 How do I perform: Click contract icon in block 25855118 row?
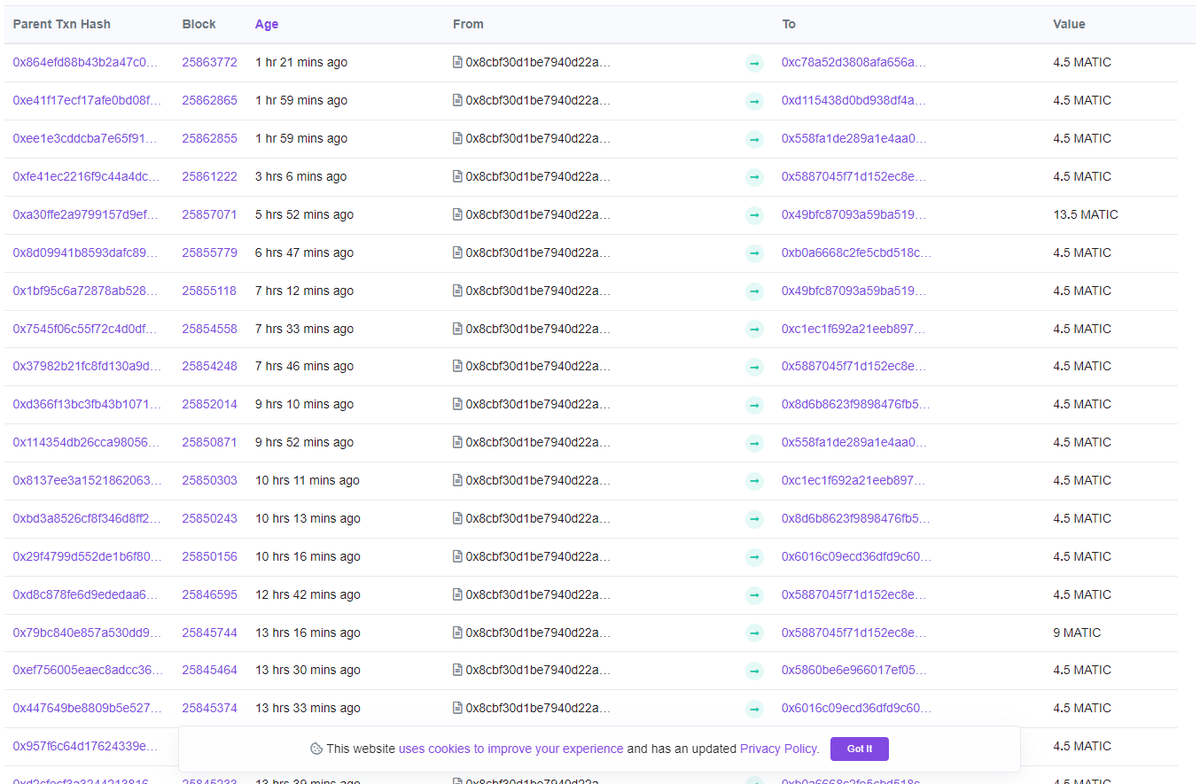[457, 290]
